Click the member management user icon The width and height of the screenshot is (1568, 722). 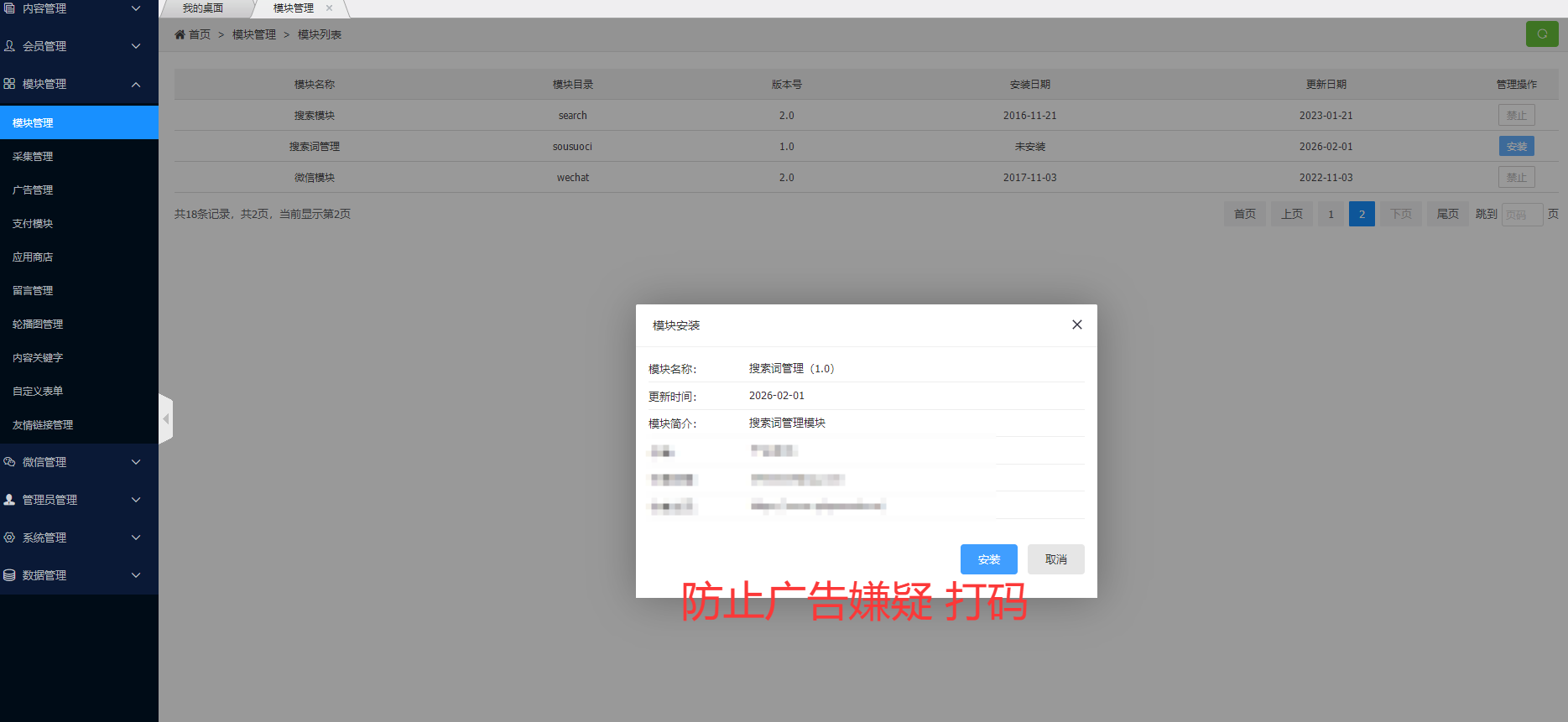click(x=9, y=46)
